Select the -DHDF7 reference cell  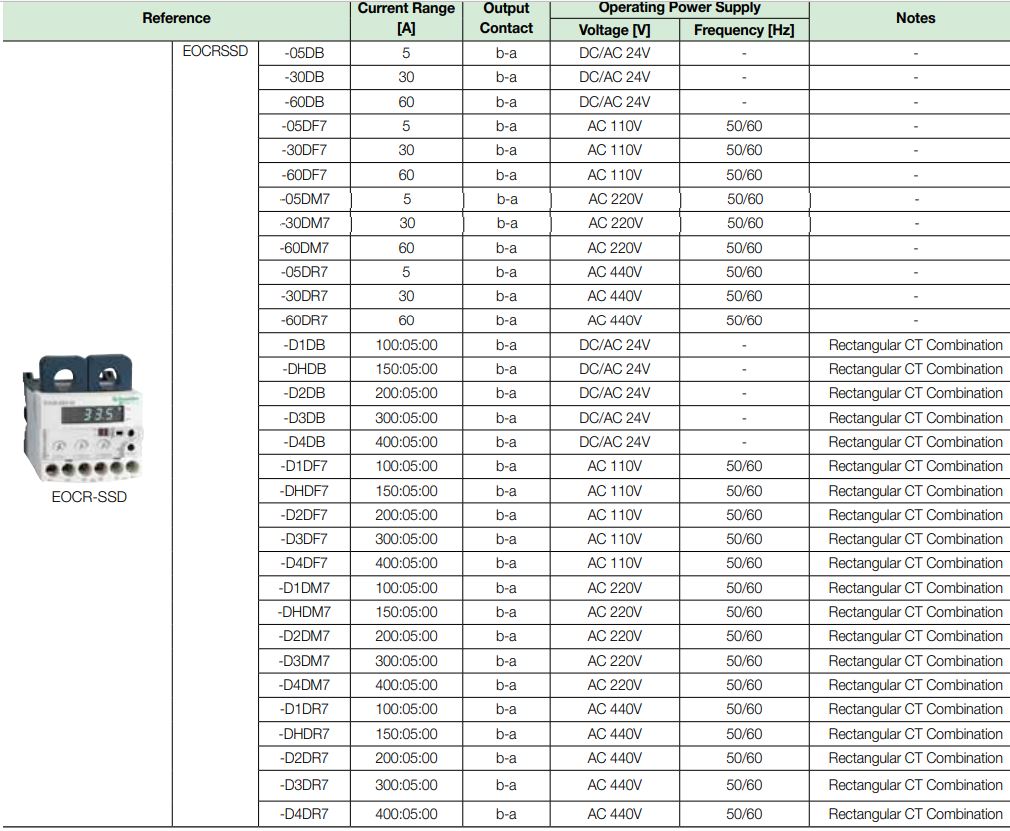[x=304, y=491]
